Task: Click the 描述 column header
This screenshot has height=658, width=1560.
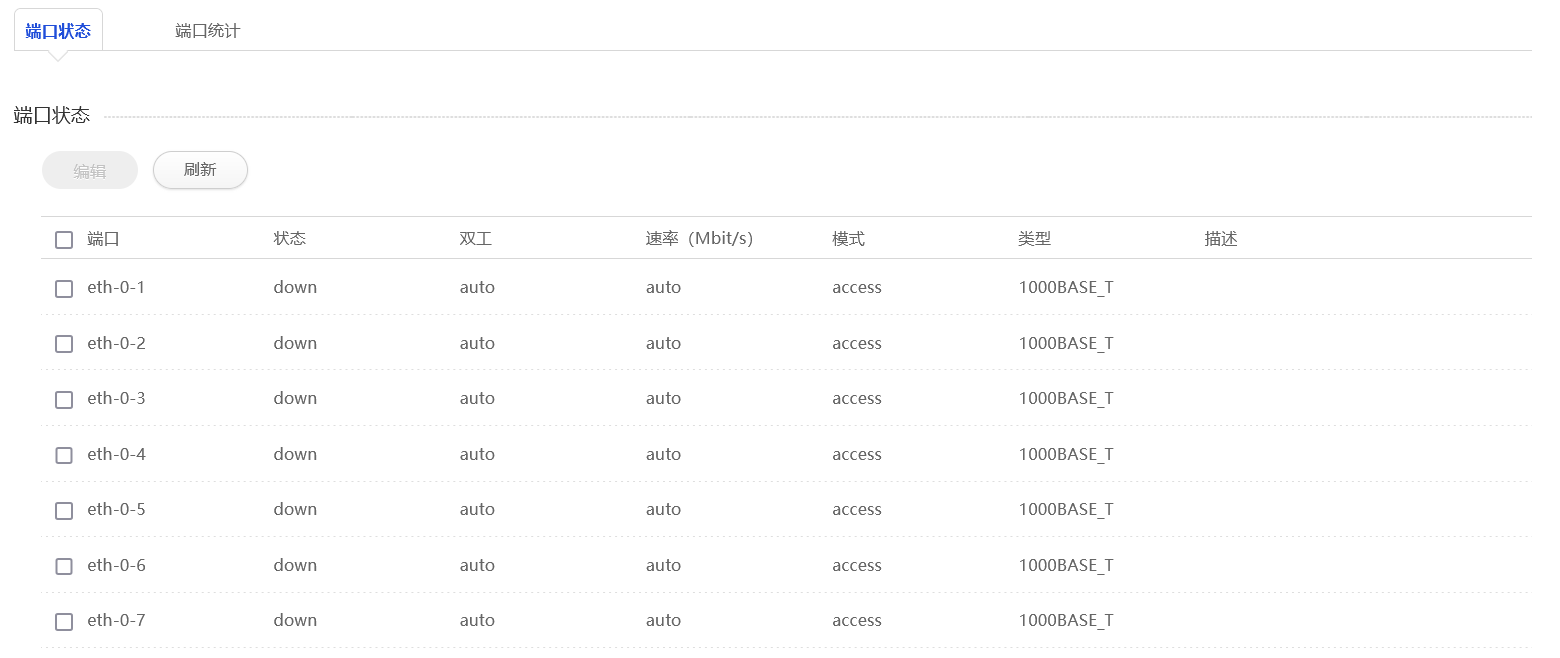Action: [1221, 239]
